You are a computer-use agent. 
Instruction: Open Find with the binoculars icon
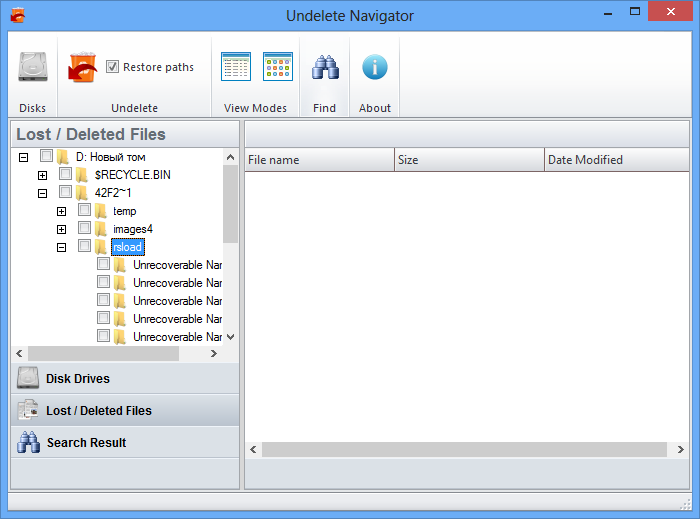coord(325,67)
